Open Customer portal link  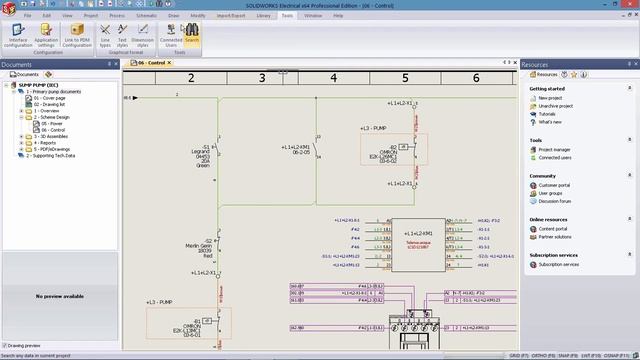pyautogui.click(x=554, y=185)
